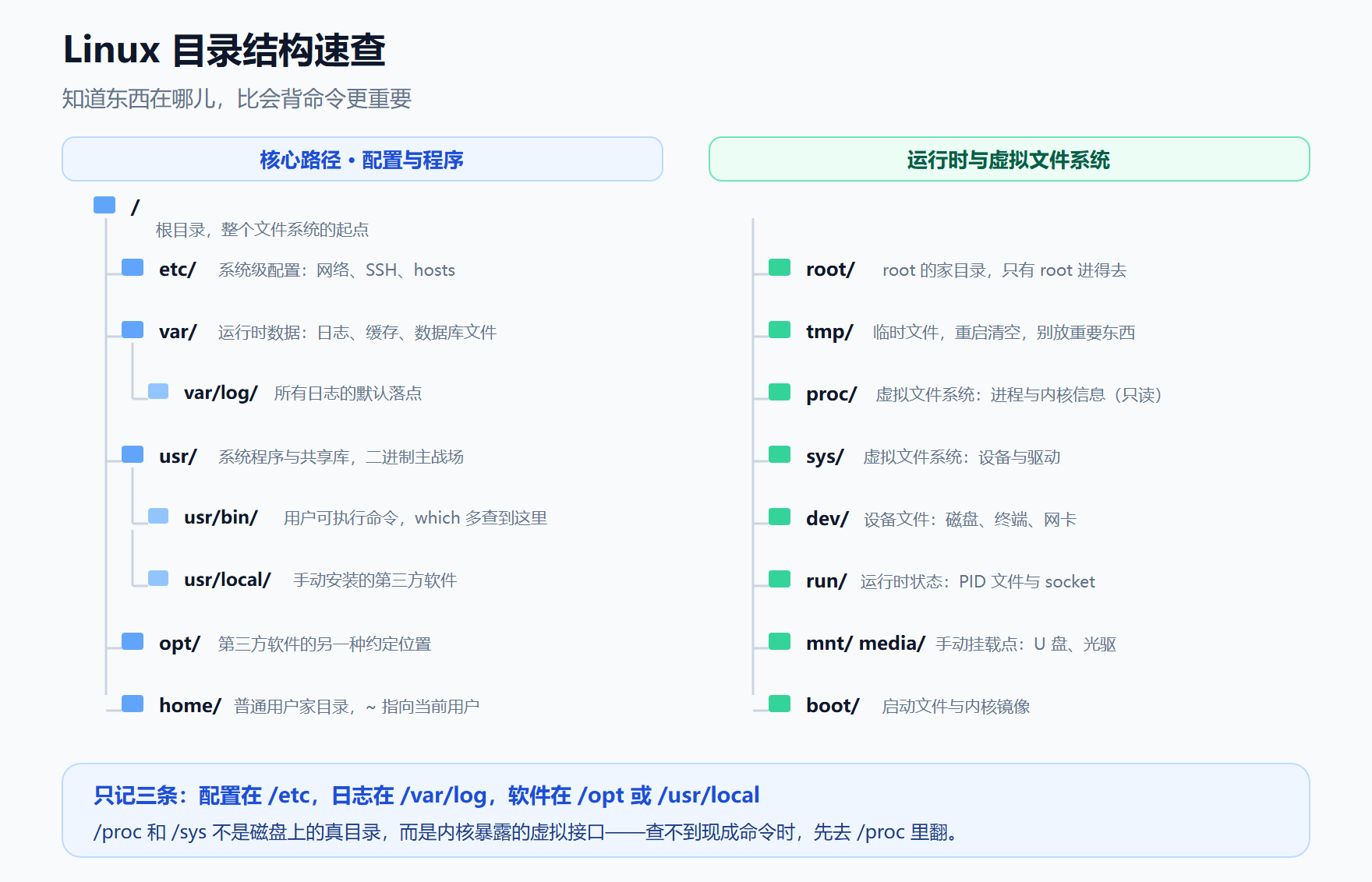Select the 核心路径 · 配置与程序 header
The width and height of the screenshot is (1372, 882).
(x=362, y=159)
